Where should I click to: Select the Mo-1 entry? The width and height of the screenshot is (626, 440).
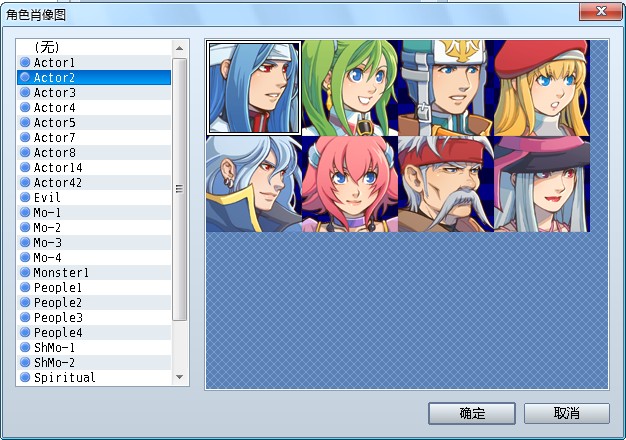coord(94,212)
